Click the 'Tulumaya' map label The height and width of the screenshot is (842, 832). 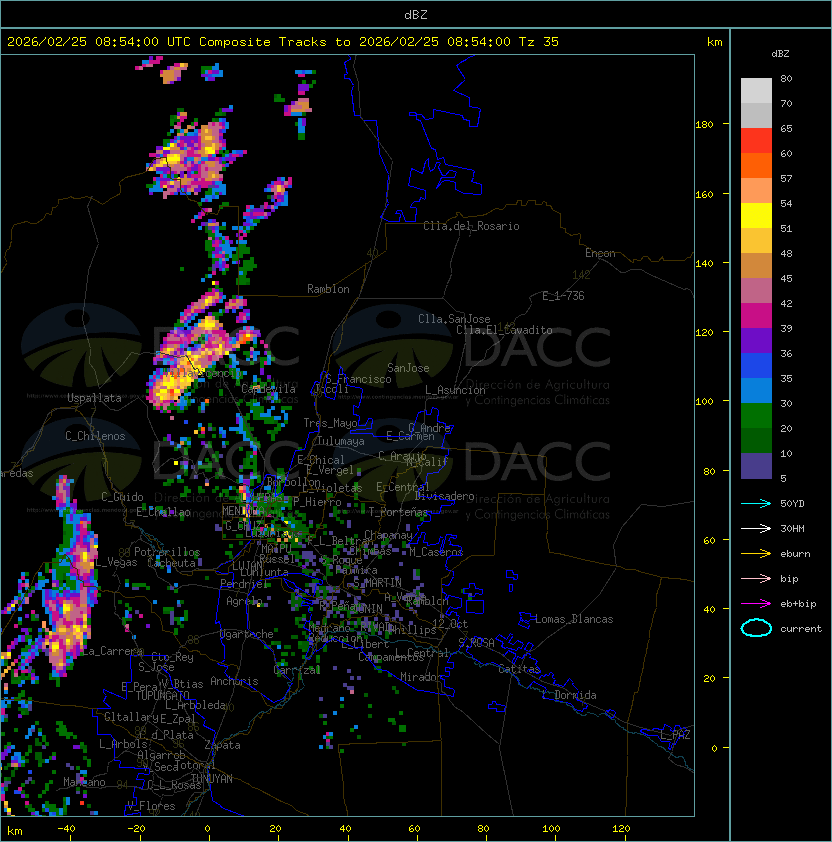341,441
